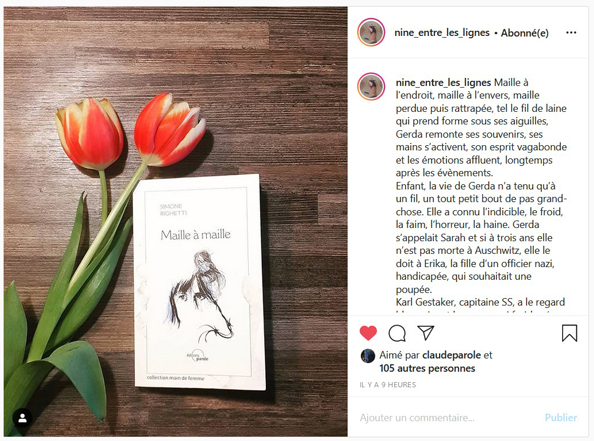Select the caption text about Gerda
This screenshot has height=441, width=594.
(481, 192)
